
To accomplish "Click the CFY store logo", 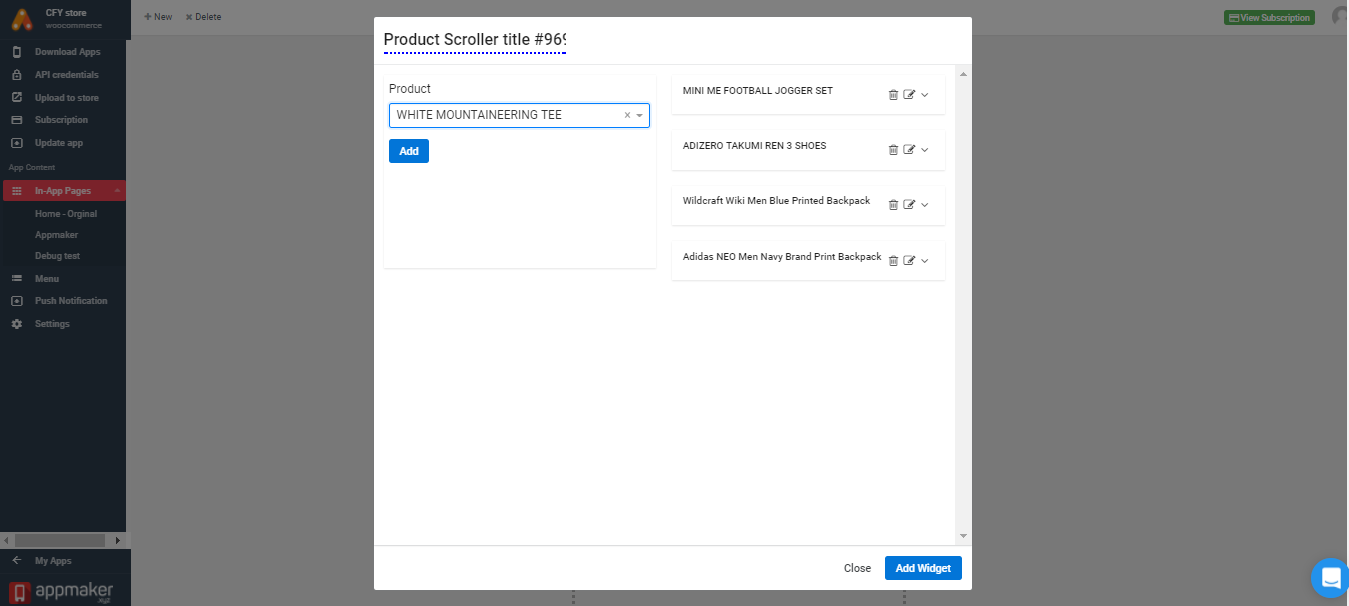I will [22, 18].
